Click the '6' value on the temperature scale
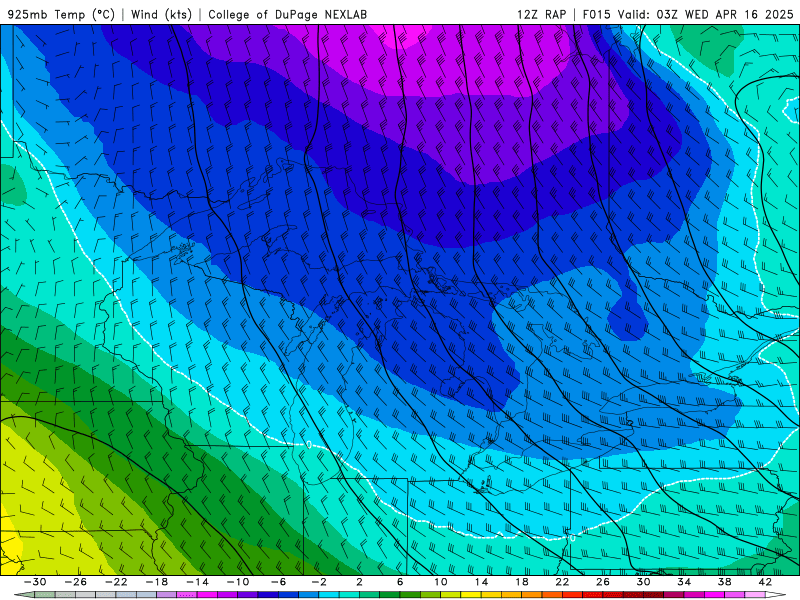 [400, 582]
